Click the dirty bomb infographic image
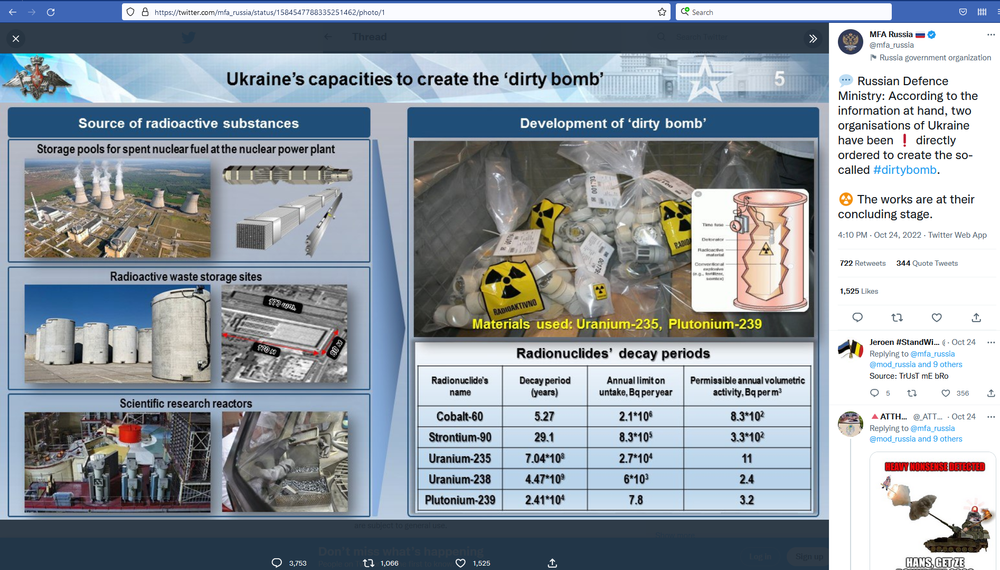Viewport: 1000px width, 570px height. click(x=415, y=286)
